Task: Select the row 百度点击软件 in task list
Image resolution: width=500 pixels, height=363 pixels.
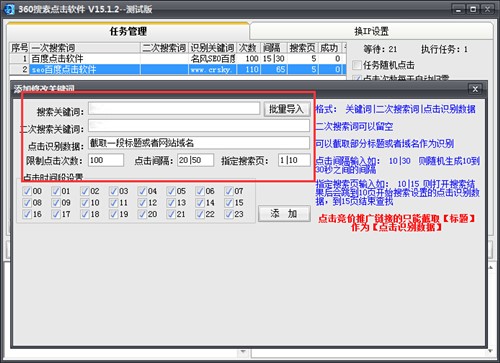Action: coord(178,59)
